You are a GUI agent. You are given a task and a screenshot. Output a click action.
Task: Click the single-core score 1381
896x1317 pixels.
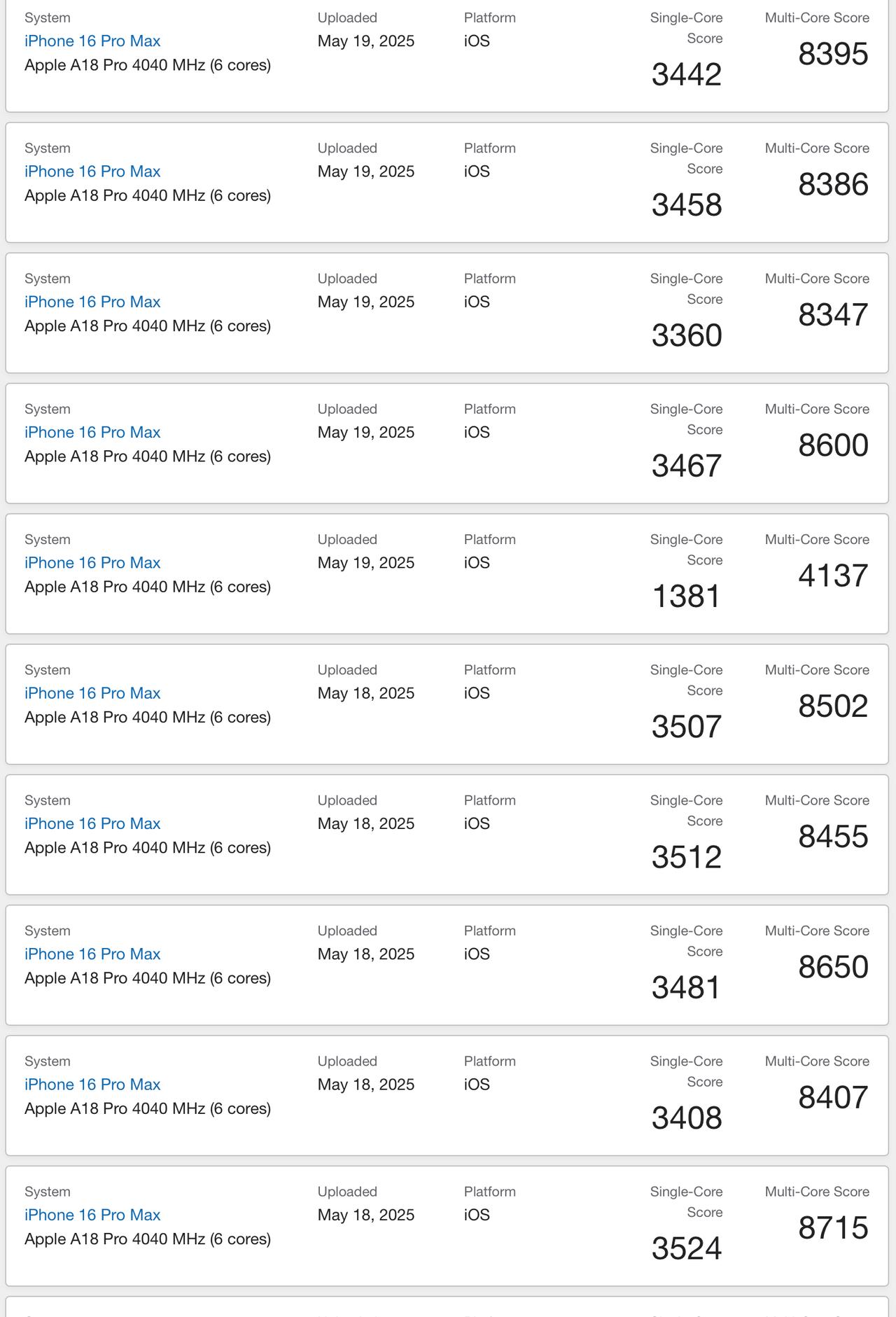click(x=686, y=597)
